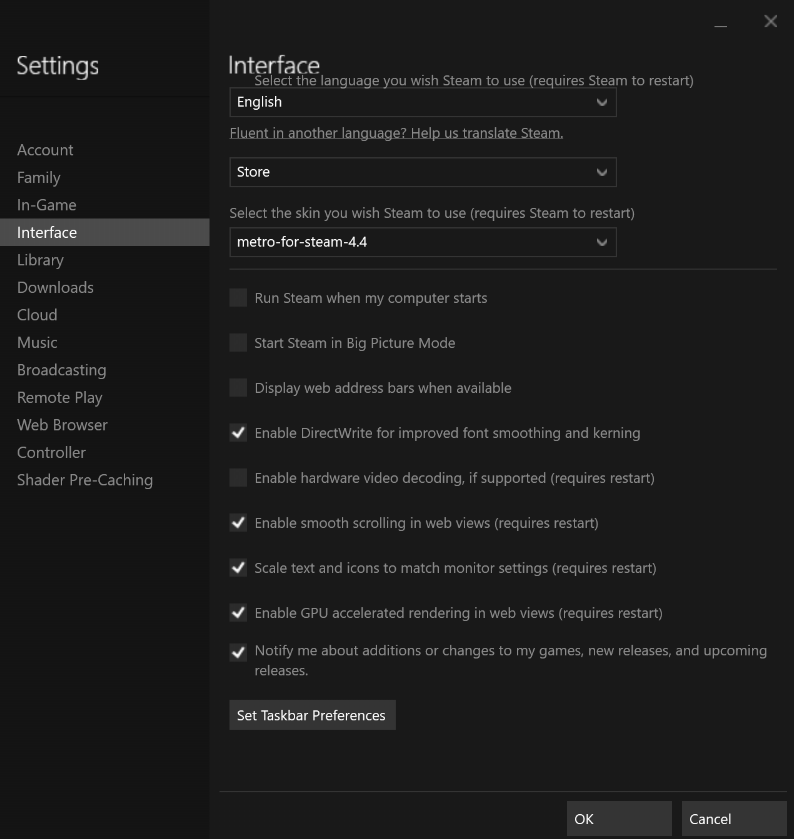The height and width of the screenshot is (839, 794).
Task: Go to the Downloads settings section
Action: click(x=55, y=287)
